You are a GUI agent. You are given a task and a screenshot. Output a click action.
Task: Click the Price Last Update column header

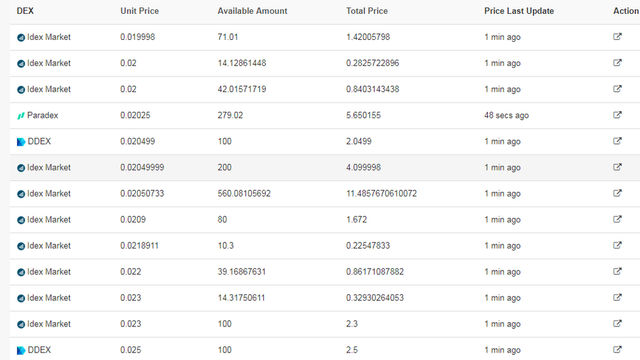[x=519, y=11]
